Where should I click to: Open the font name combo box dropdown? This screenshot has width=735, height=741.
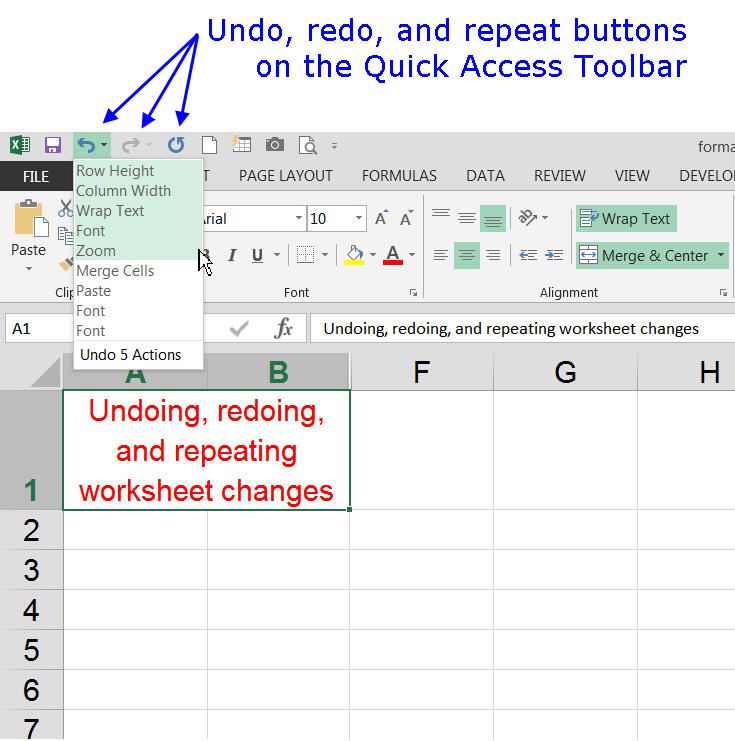pyautogui.click(x=299, y=218)
